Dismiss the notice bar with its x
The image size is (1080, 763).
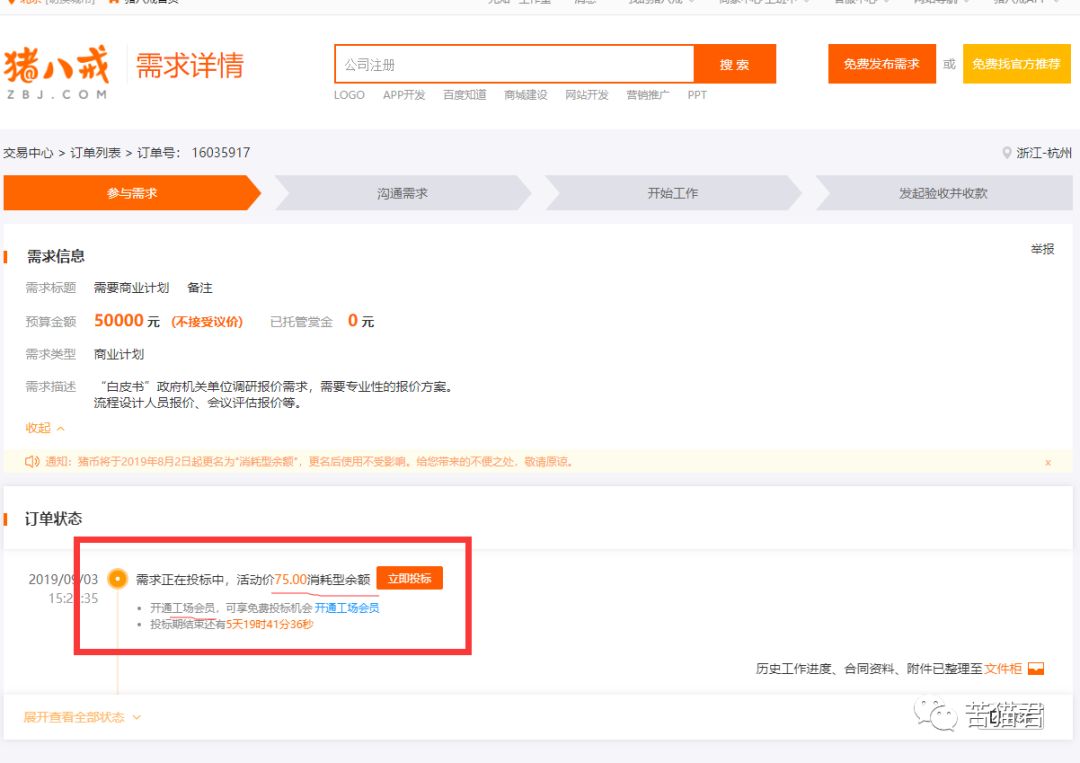[1048, 462]
